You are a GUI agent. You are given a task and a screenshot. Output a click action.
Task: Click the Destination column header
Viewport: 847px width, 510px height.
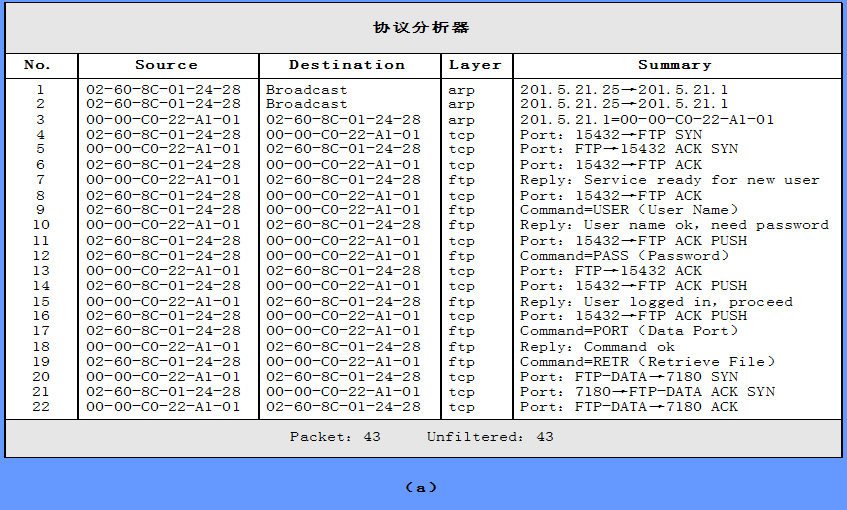click(x=347, y=65)
